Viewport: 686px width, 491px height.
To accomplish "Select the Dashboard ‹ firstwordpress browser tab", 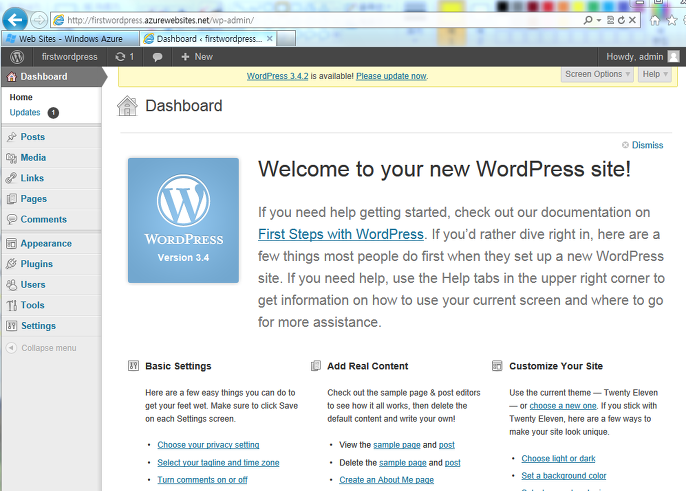I will [x=209, y=39].
